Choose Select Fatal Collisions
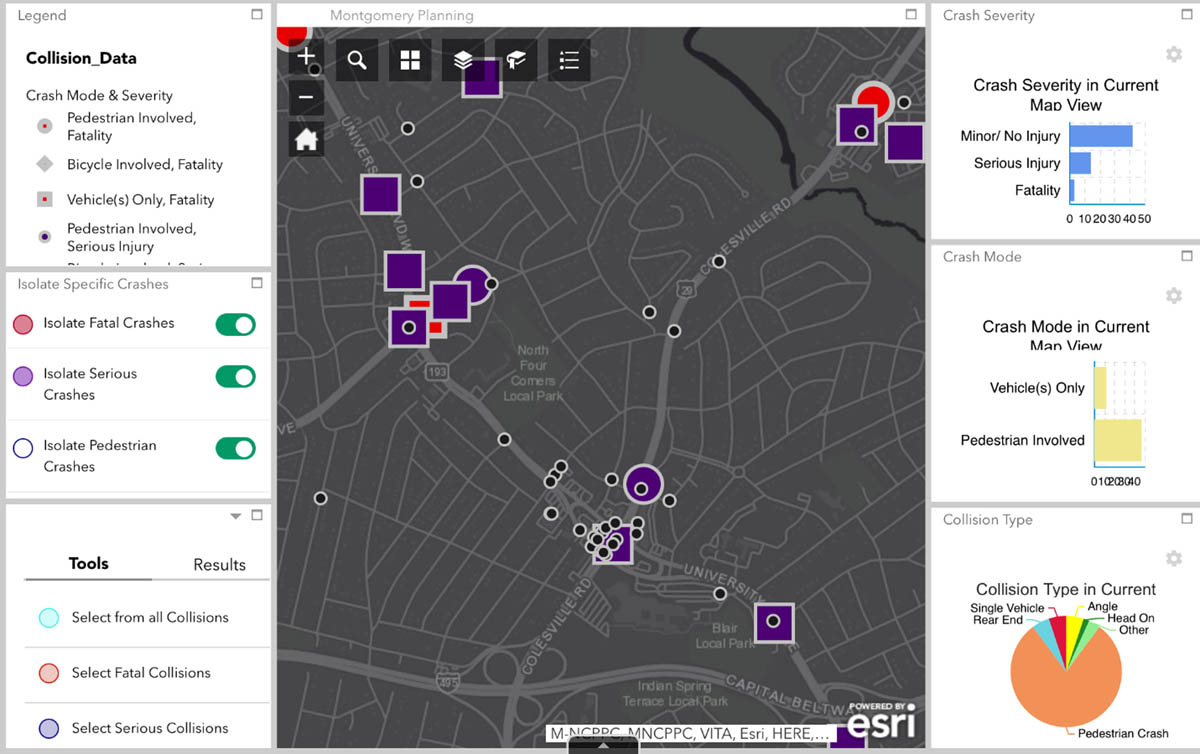 pos(140,673)
